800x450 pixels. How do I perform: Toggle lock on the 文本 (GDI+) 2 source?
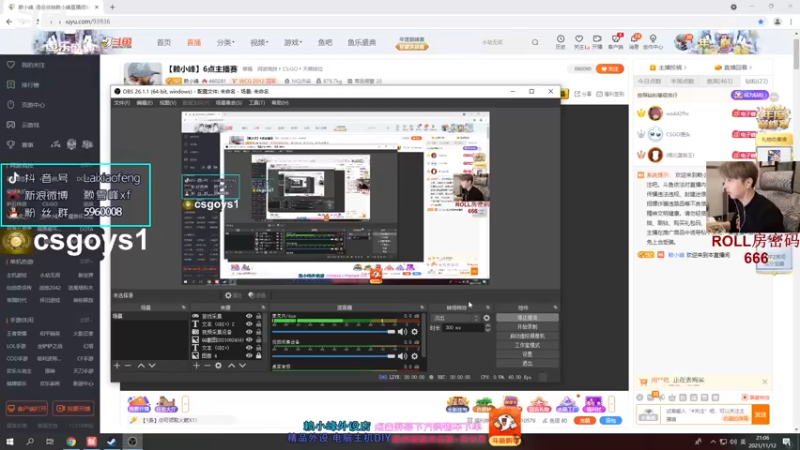click(x=259, y=324)
